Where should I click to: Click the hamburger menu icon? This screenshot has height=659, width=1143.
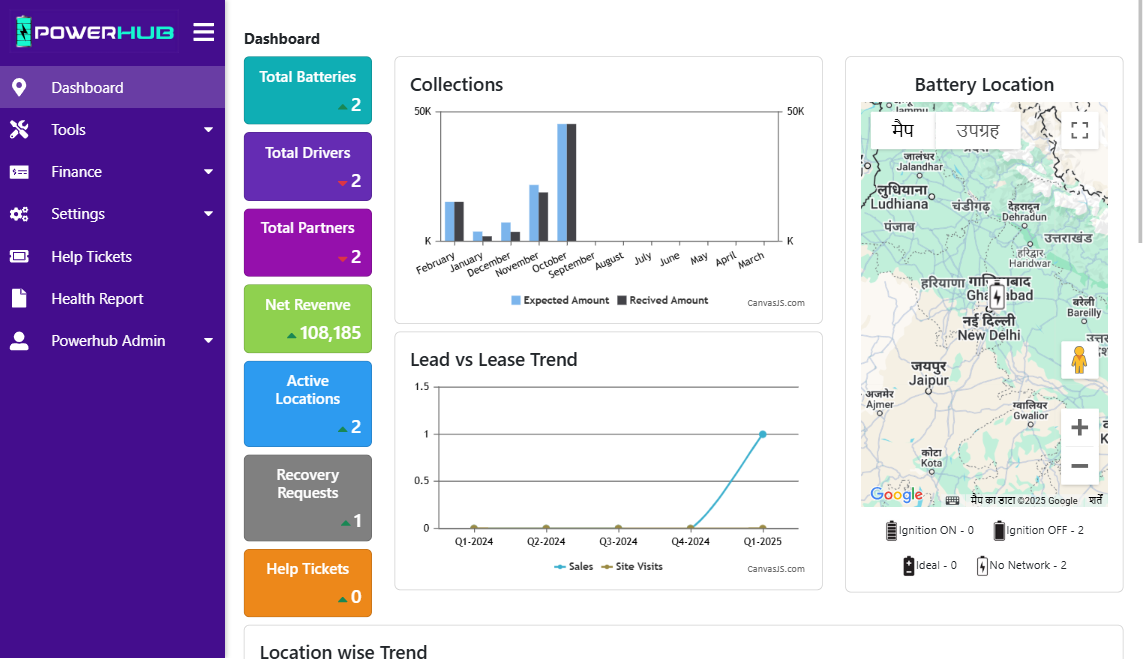pos(204,32)
